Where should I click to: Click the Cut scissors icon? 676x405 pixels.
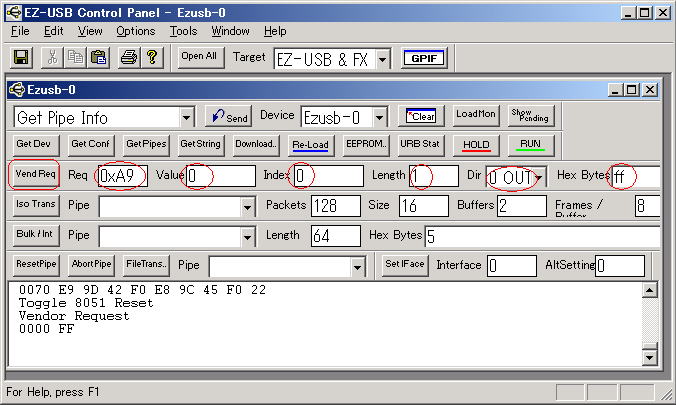(52, 57)
